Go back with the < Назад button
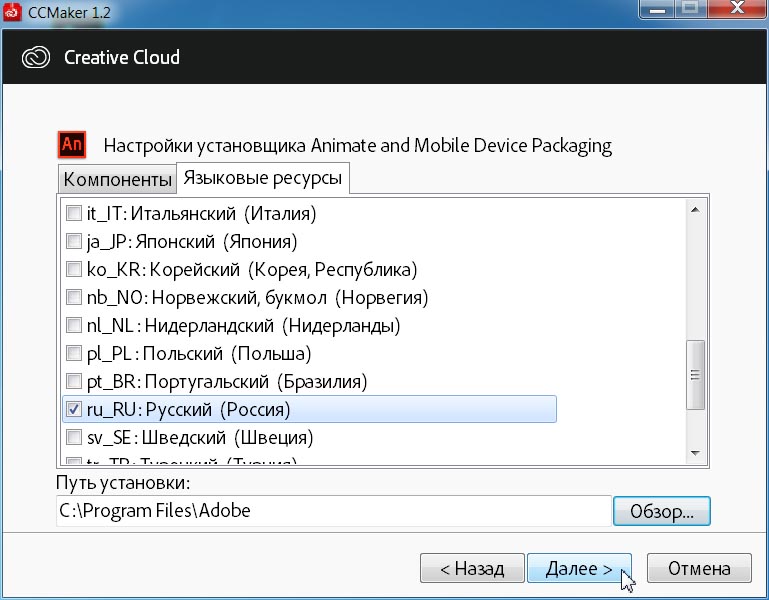This screenshot has width=769, height=600. point(472,568)
